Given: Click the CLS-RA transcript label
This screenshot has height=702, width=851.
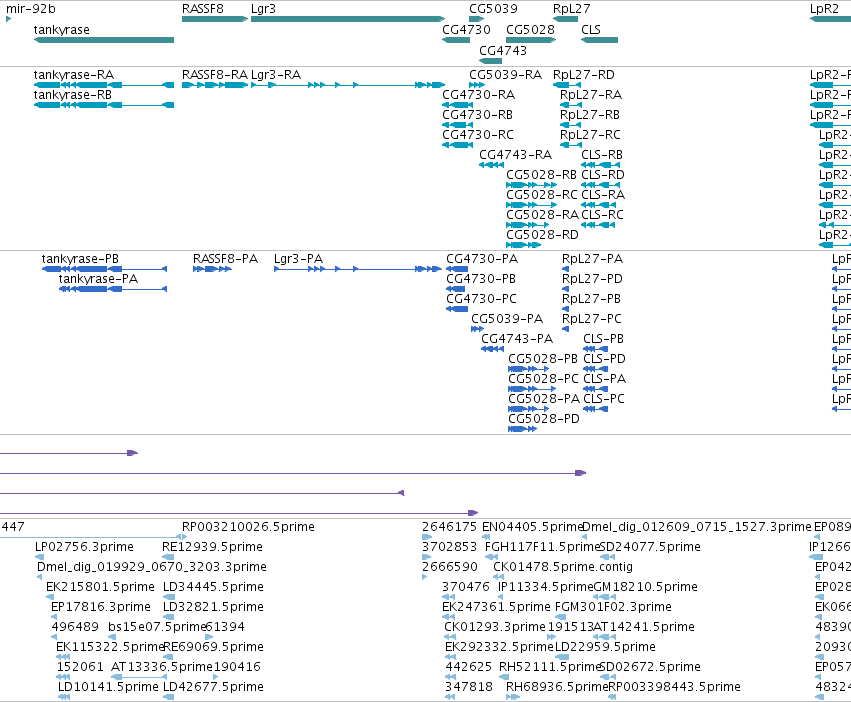Looking at the screenshot, I should click(x=602, y=195).
